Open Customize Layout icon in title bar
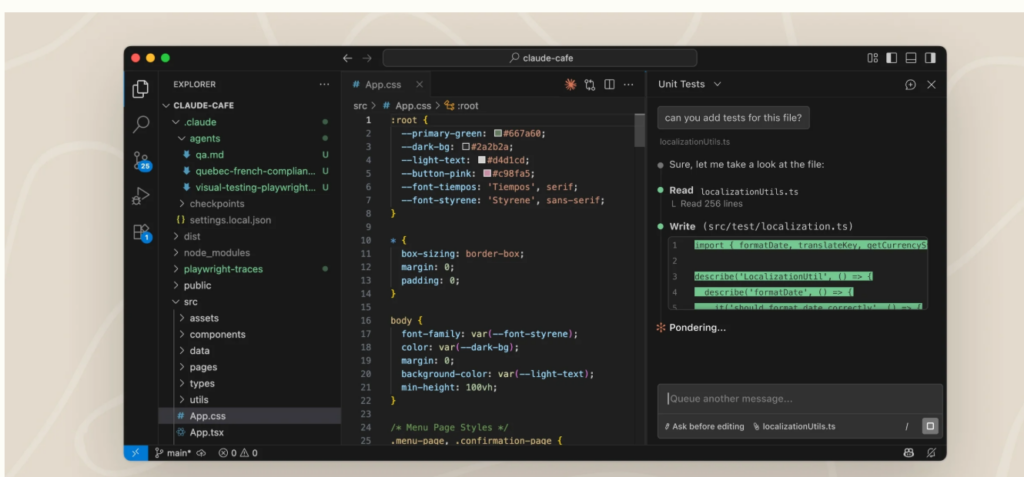Viewport: 1024px width, 477px height. (x=872, y=58)
